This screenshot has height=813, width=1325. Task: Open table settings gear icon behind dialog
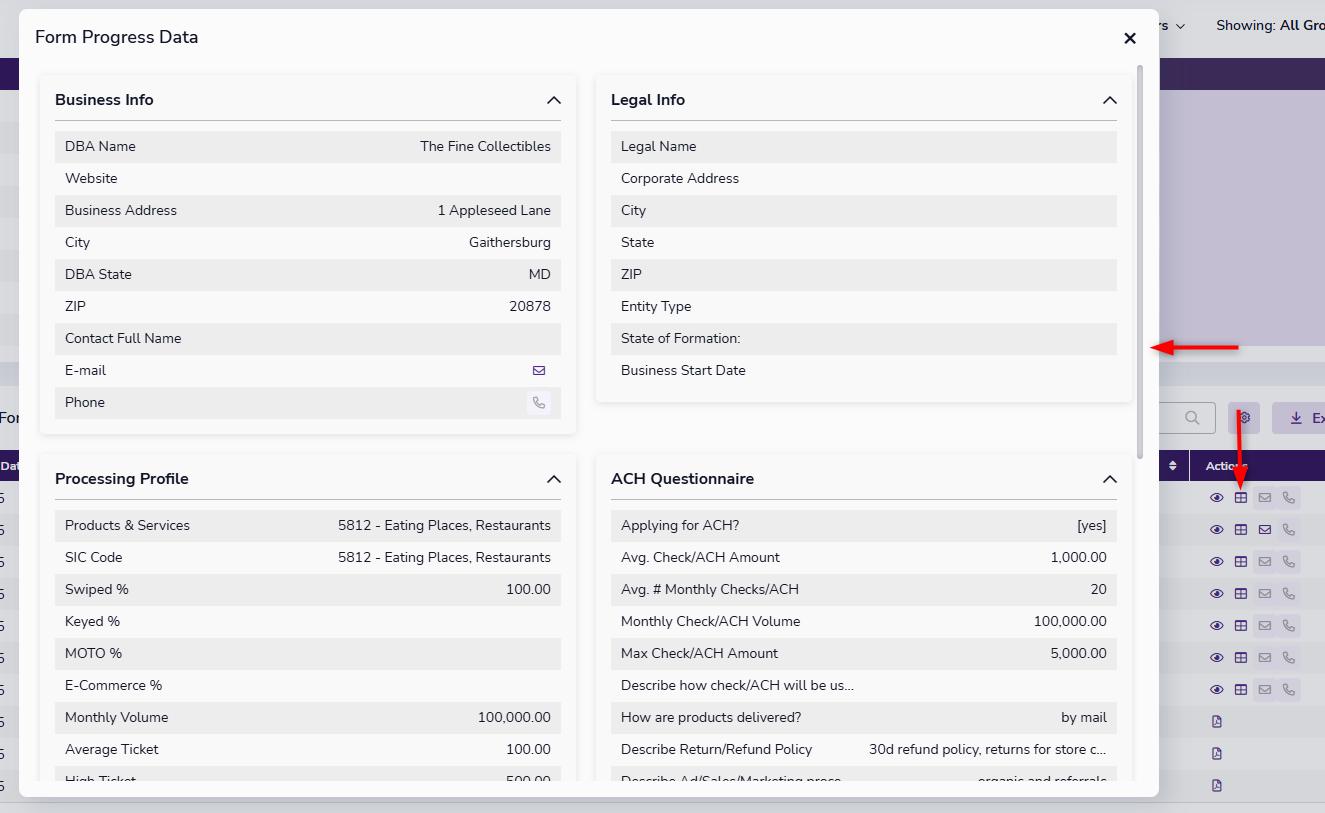point(1244,418)
